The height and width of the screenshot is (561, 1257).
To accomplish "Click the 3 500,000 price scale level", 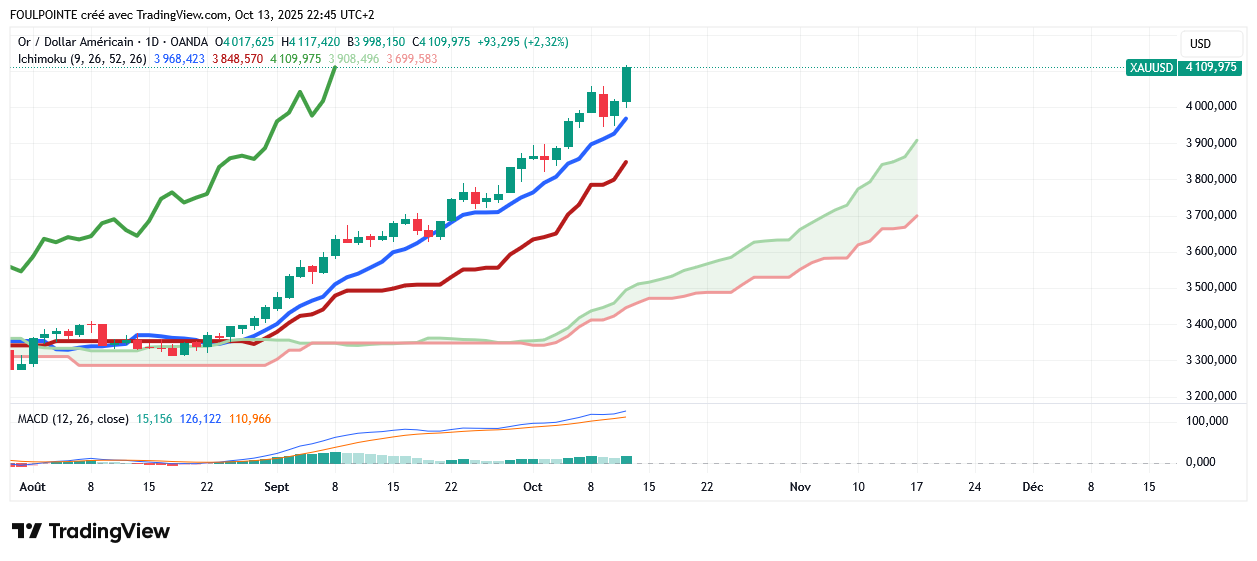I will tap(1210, 288).
